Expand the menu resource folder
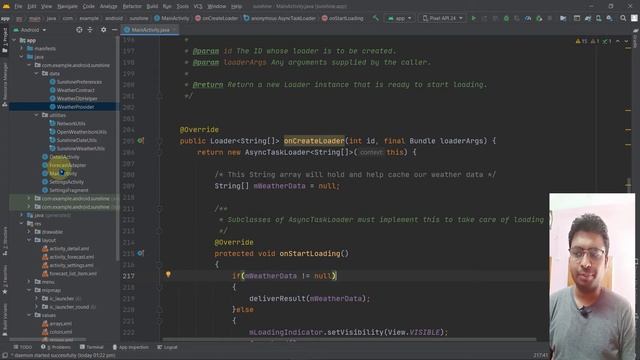Viewport: 640px width, 360px height. pos(29,282)
